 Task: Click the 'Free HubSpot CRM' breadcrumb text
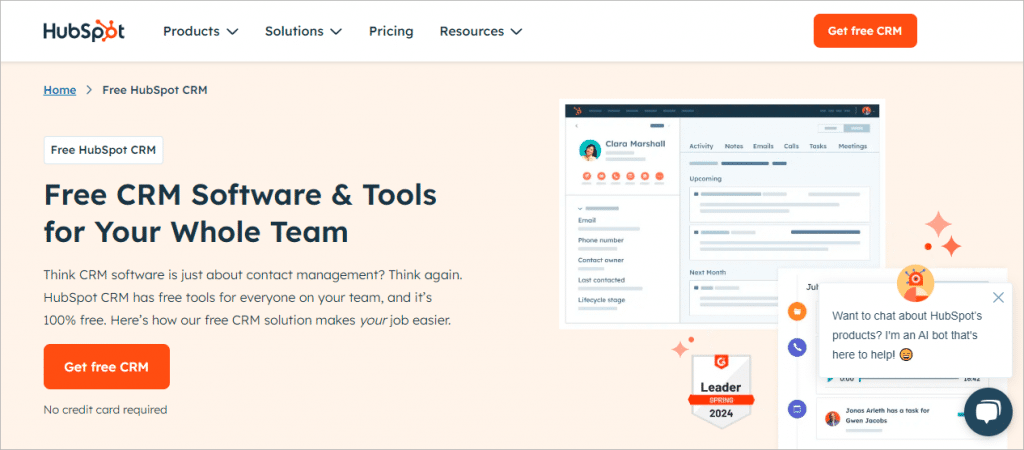tap(155, 90)
